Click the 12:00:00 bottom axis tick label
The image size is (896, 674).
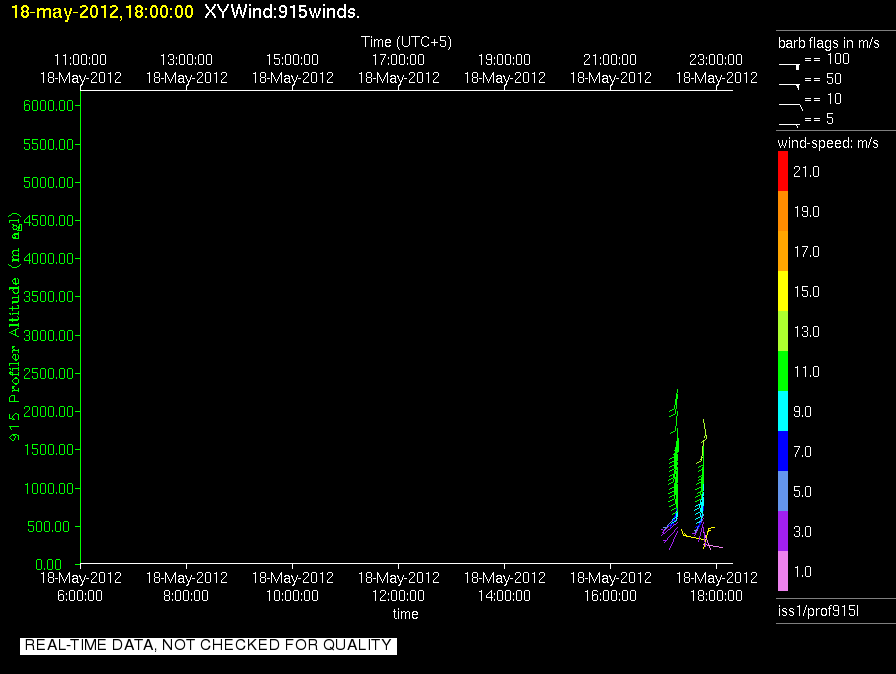(398, 596)
